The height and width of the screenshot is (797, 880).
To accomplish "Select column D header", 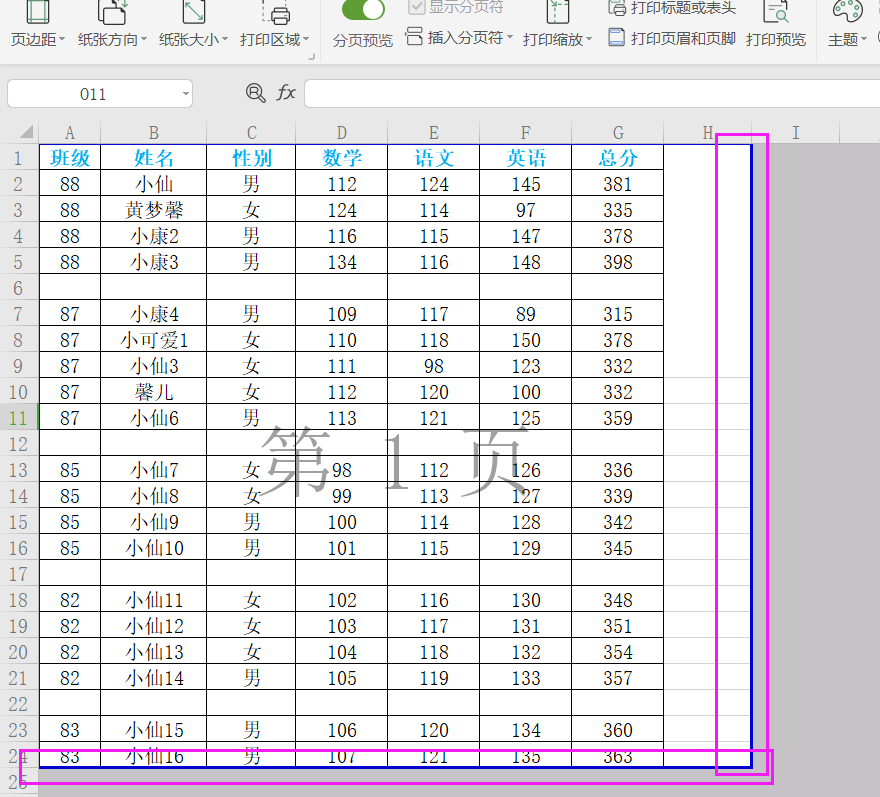I will 341,132.
